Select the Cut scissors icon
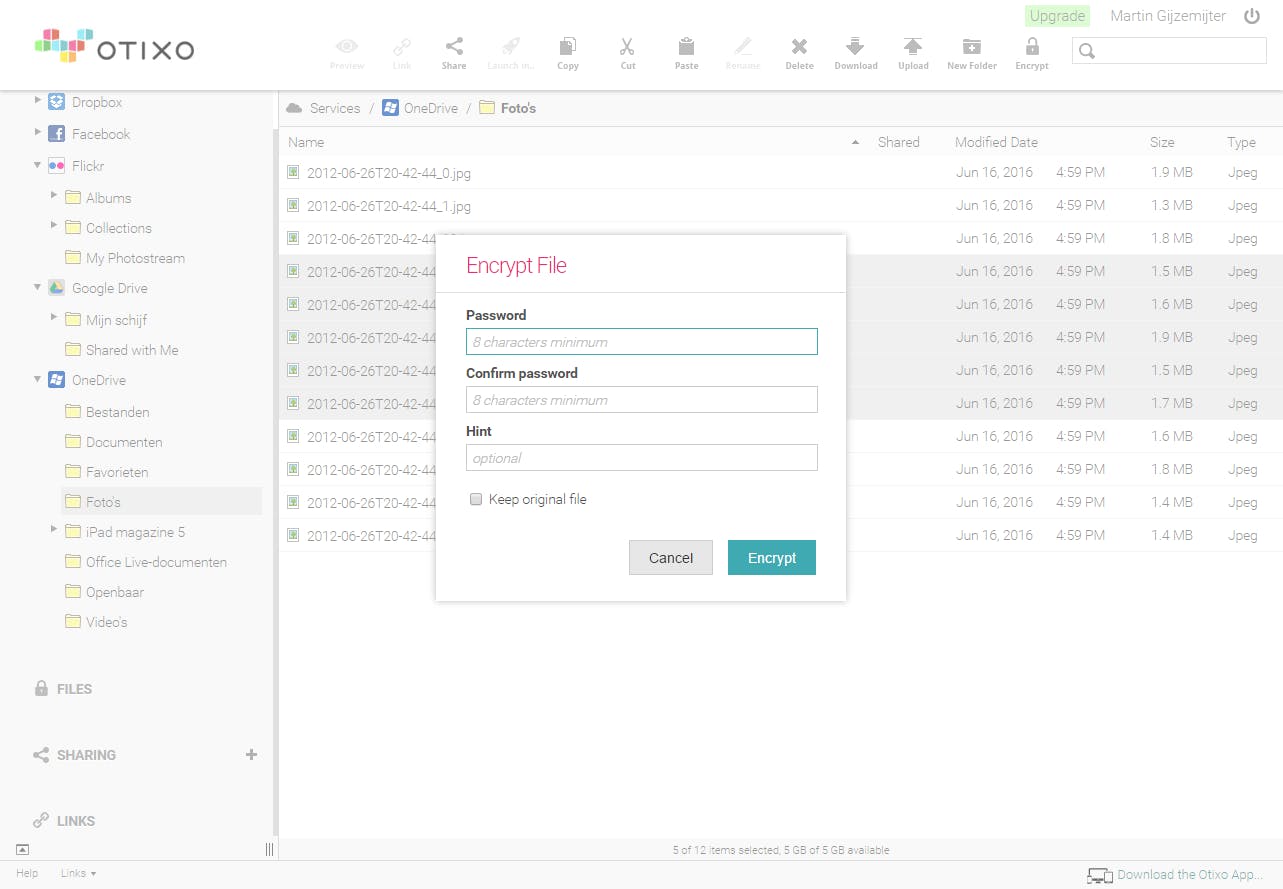Image resolution: width=1283 pixels, height=889 pixels. pos(627,47)
